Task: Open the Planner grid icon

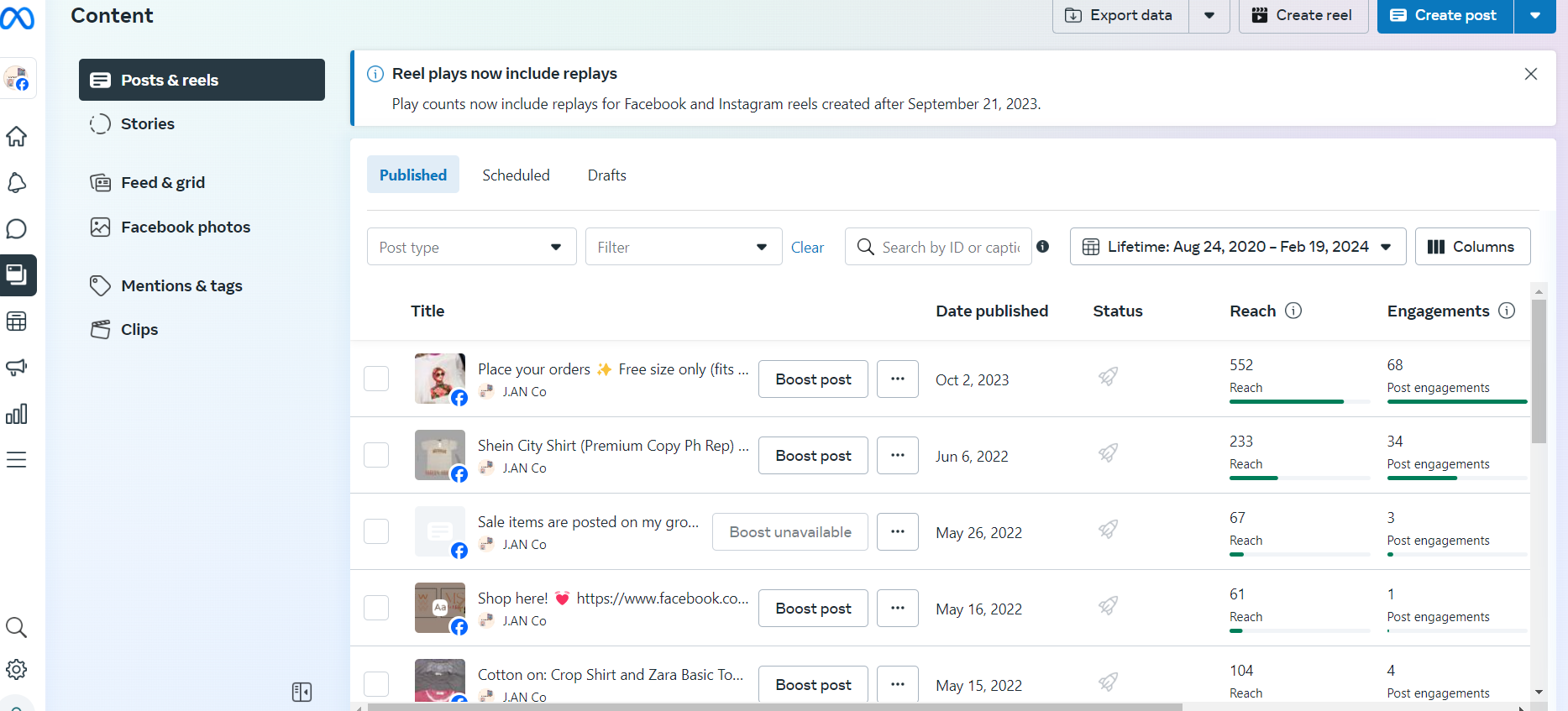Action: pos(17,321)
